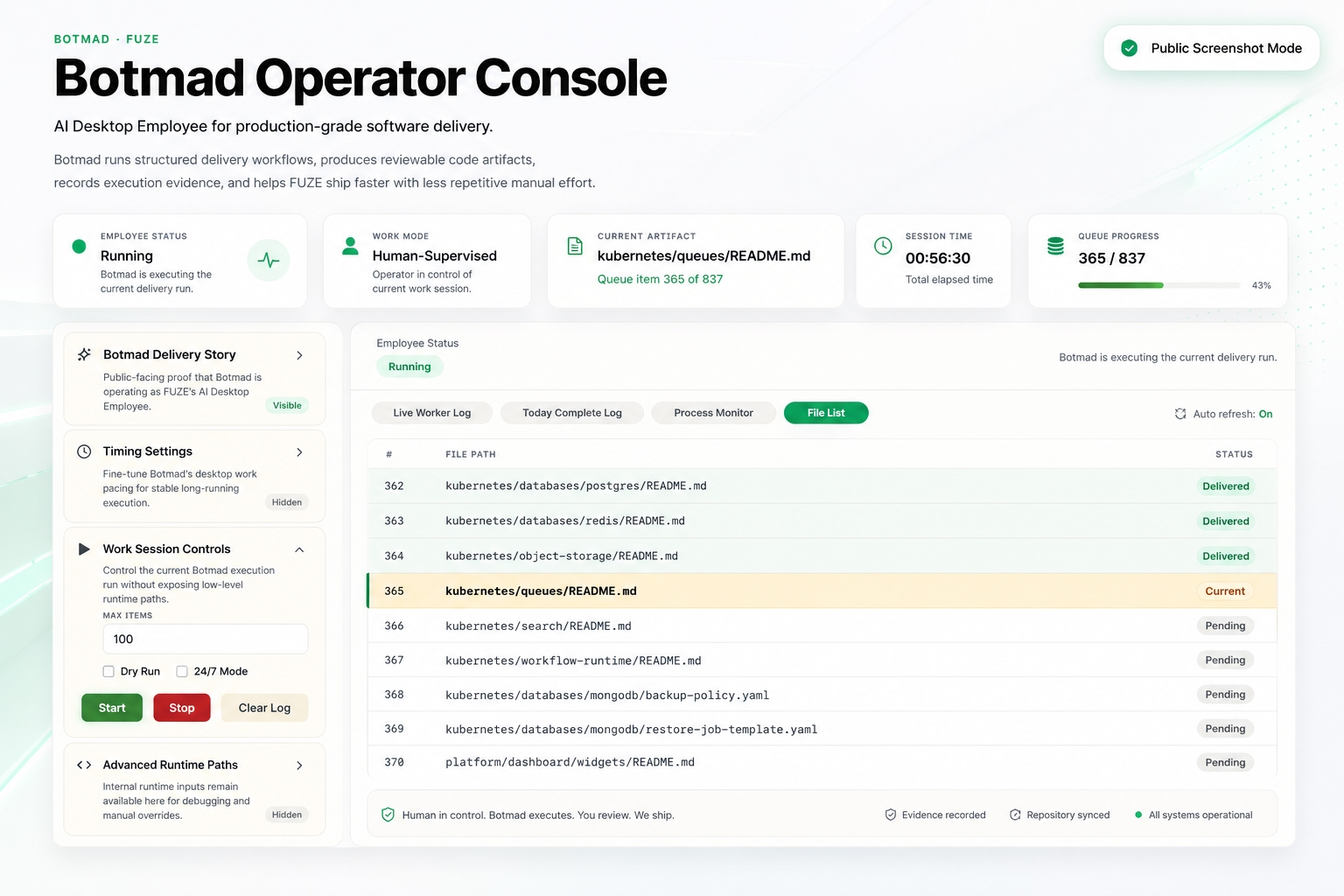Select row 362 kubernetes/databases/postgres/README.md
Screen dimensions: 1344x896
[822, 486]
